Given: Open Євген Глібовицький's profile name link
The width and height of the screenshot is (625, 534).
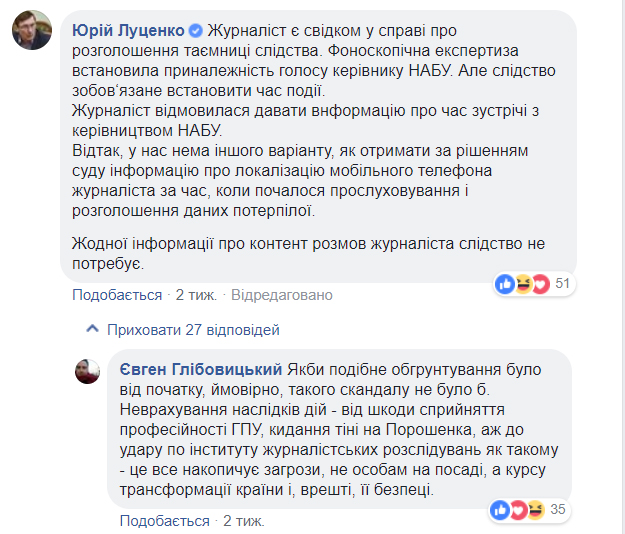Looking at the screenshot, I should point(199,364).
